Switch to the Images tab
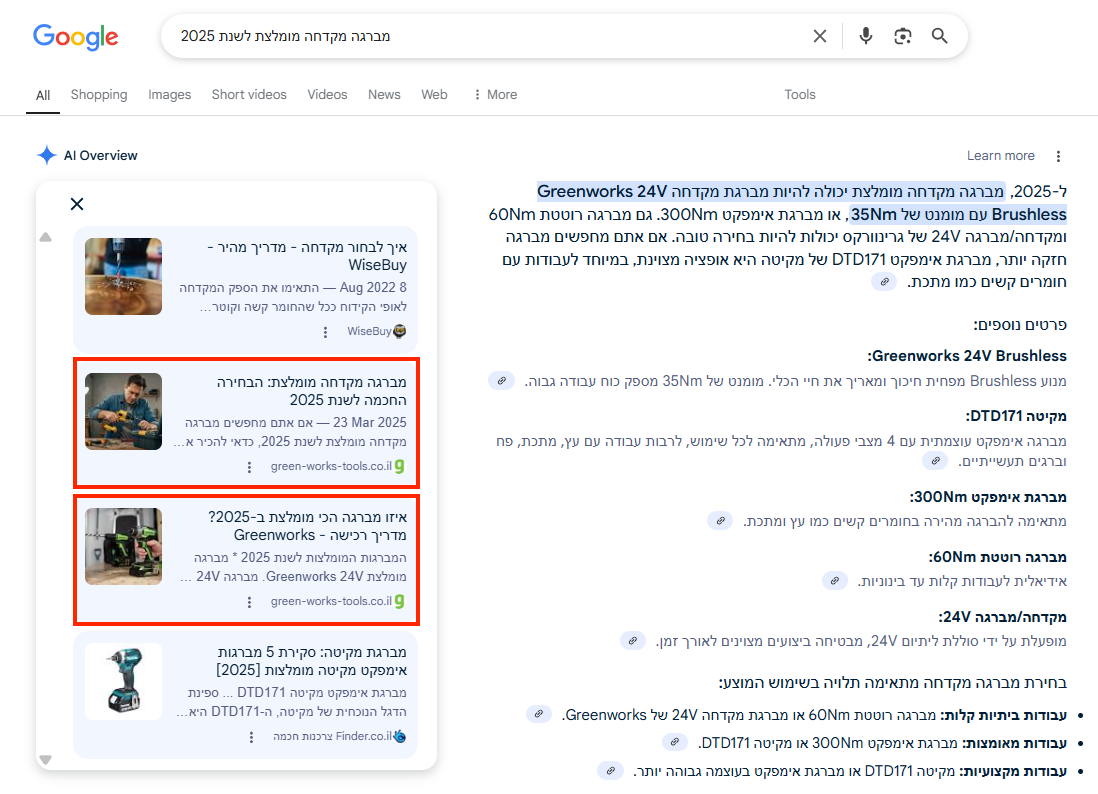 tap(169, 95)
